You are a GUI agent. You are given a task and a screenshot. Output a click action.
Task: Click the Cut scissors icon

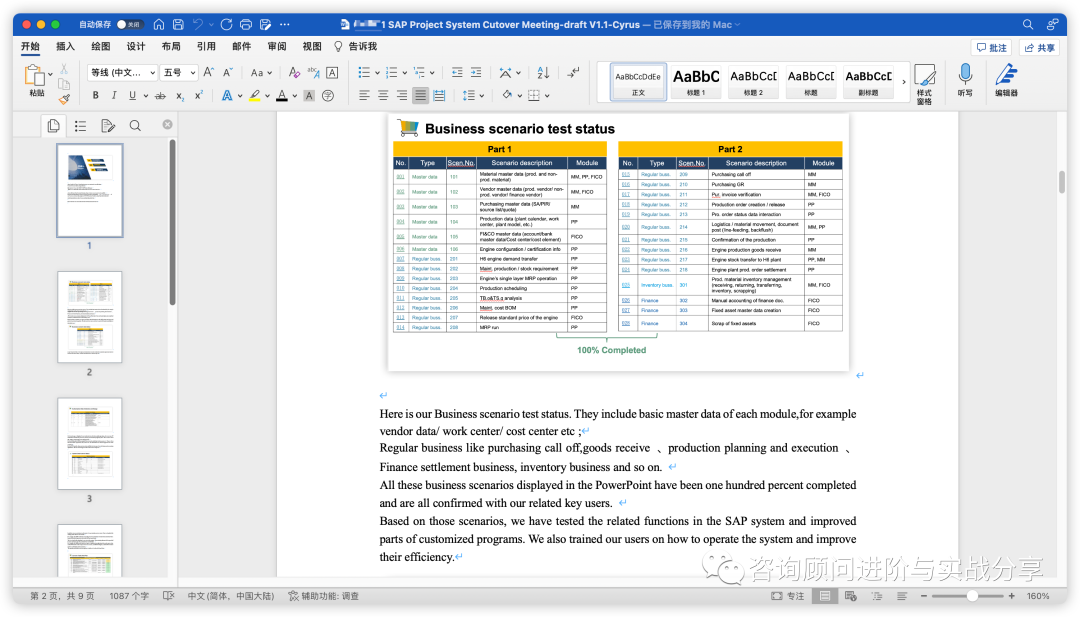pyautogui.click(x=64, y=69)
